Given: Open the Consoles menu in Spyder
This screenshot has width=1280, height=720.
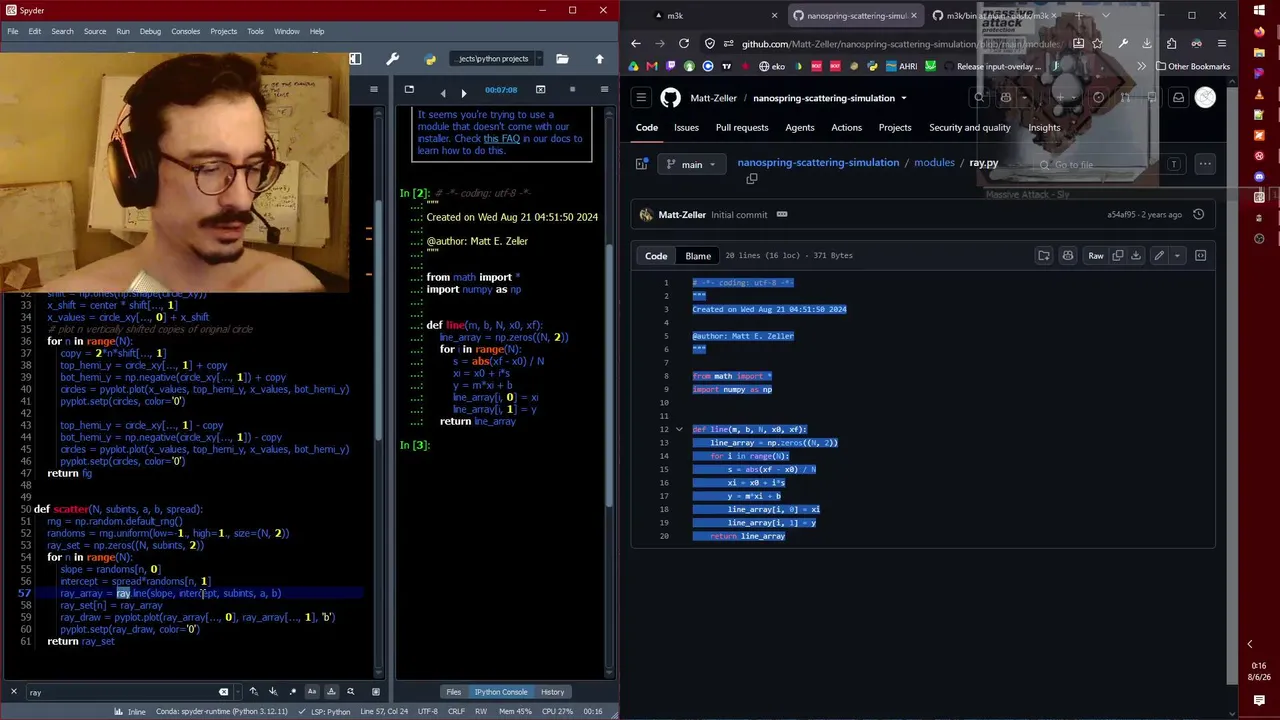Looking at the screenshot, I should (186, 31).
